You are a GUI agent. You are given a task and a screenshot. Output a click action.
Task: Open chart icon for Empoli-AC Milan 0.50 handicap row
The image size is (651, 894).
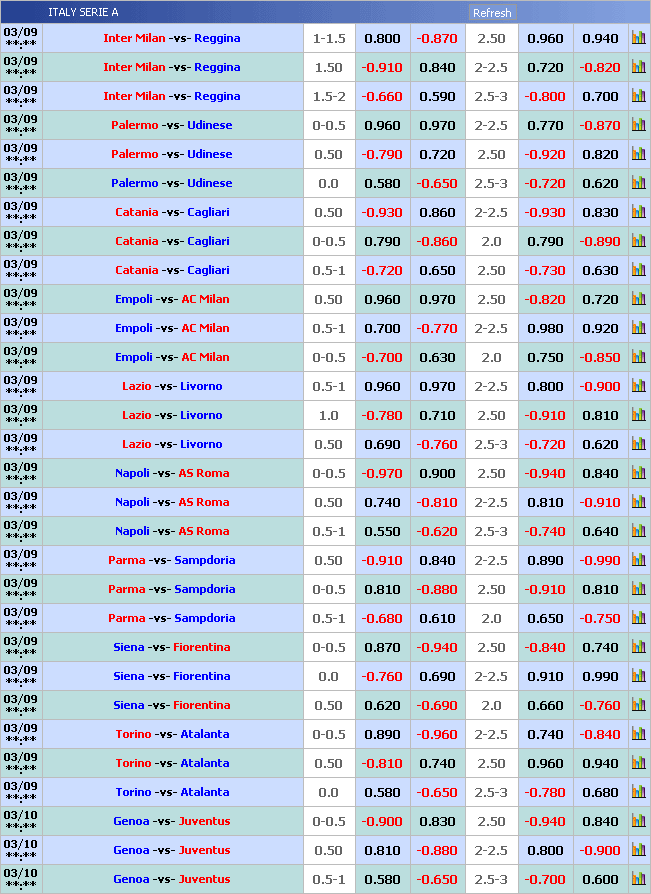point(638,298)
